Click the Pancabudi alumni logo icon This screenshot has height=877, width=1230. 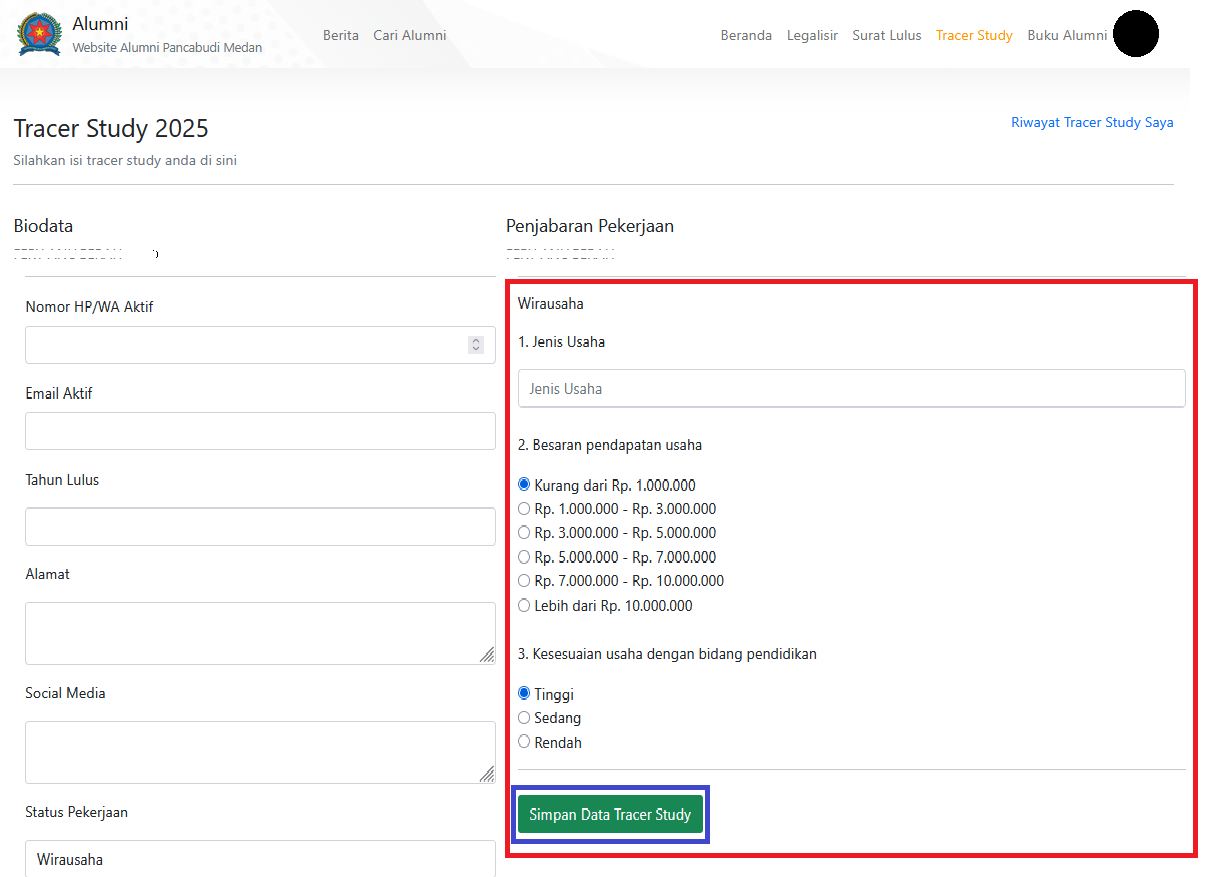pyautogui.click(x=39, y=33)
